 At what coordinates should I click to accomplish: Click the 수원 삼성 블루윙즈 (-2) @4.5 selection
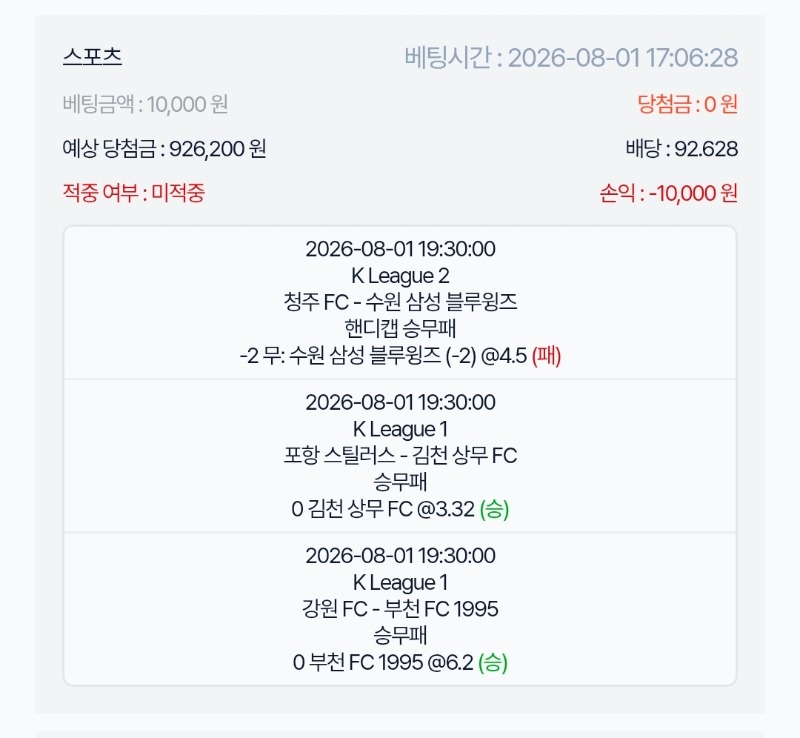[x=408, y=355]
